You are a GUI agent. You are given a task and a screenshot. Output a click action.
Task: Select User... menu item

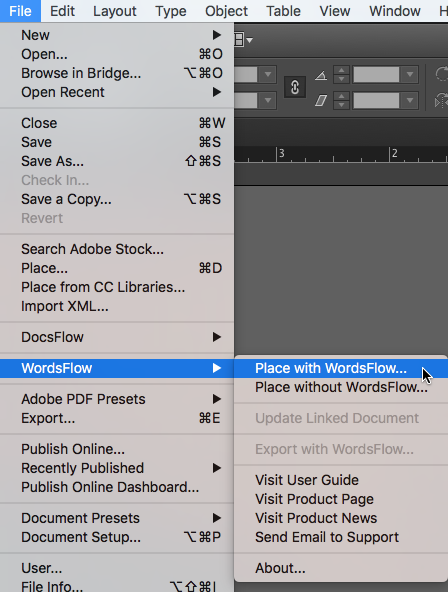click(117, 568)
